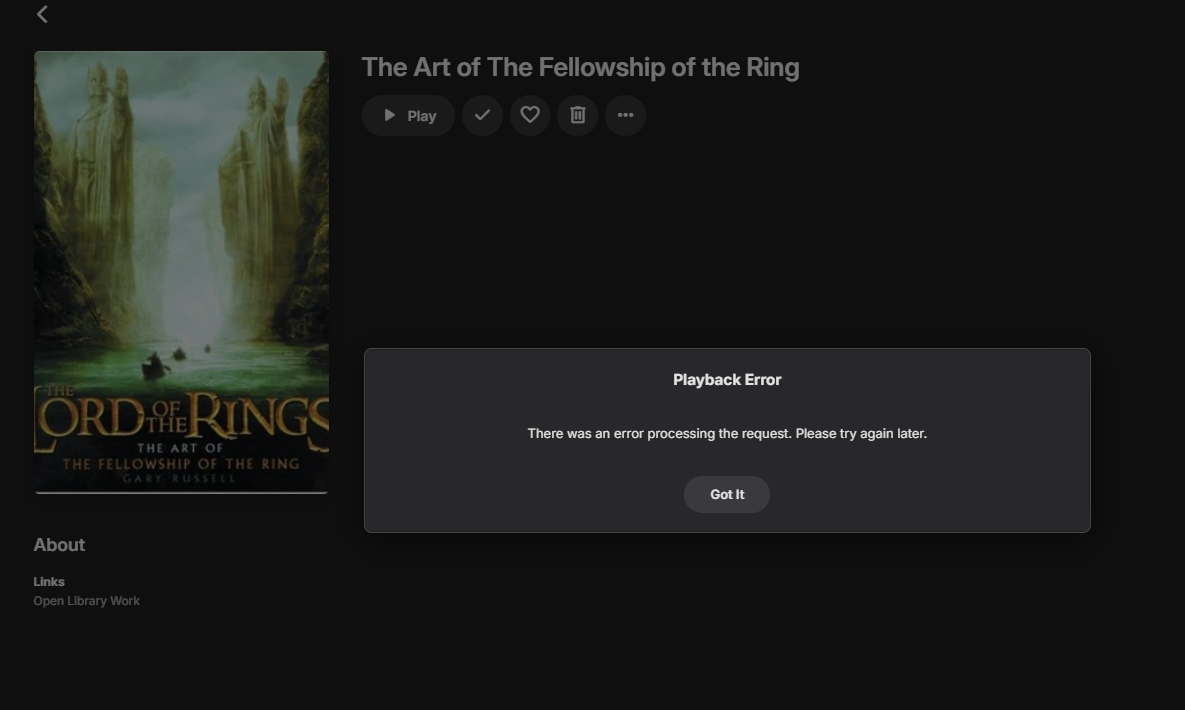This screenshot has width=1185, height=710.
Task: Click the Gary Russell name on cover
Action: 181,479
